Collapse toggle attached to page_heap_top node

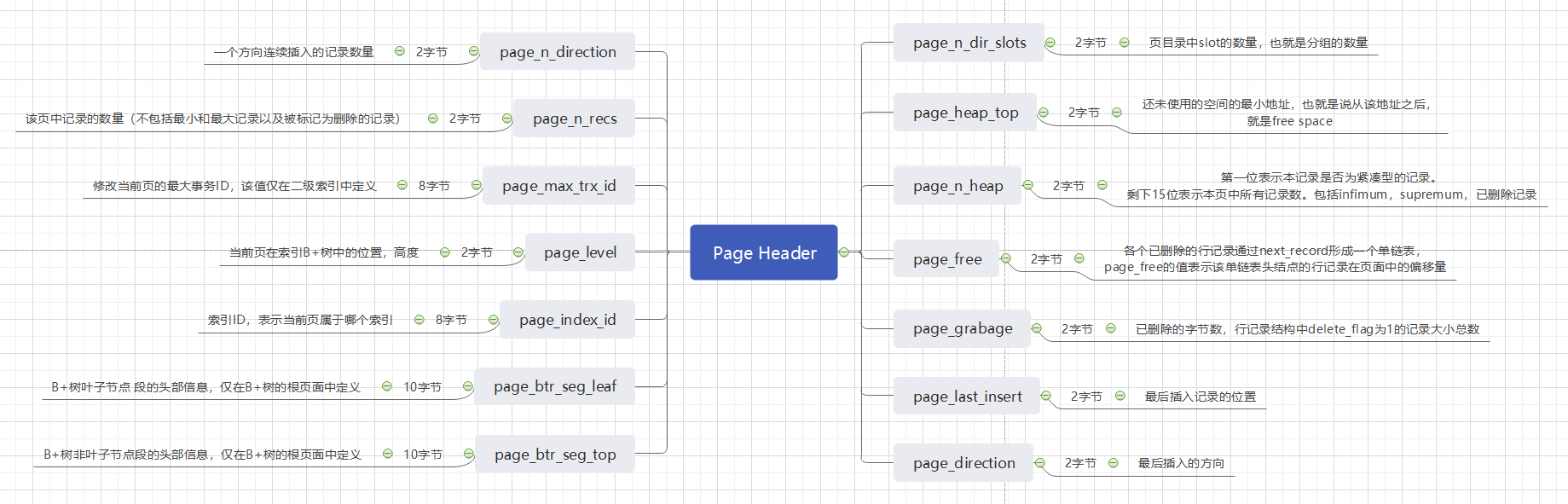tap(1044, 113)
